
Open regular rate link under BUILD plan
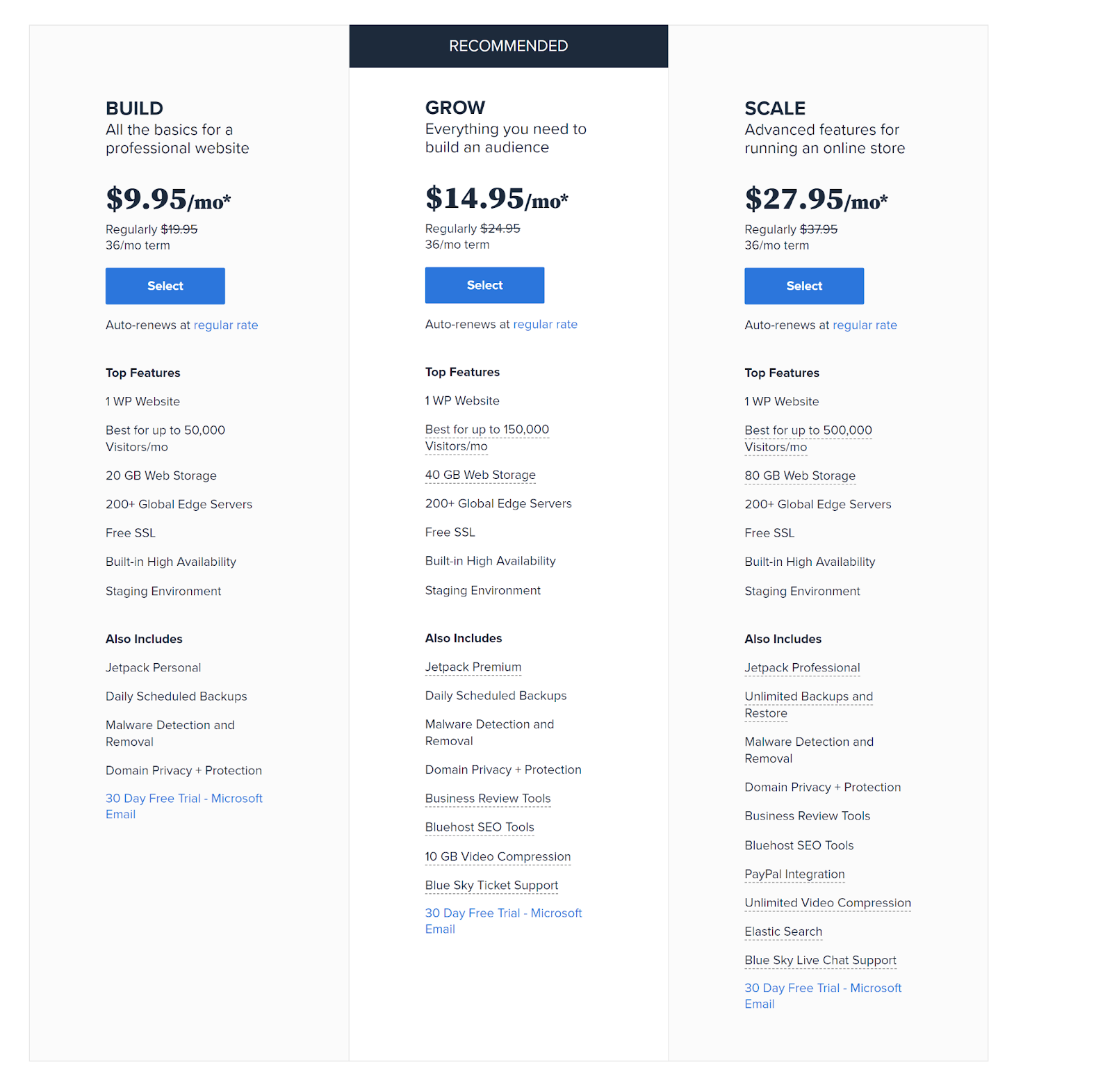(226, 325)
